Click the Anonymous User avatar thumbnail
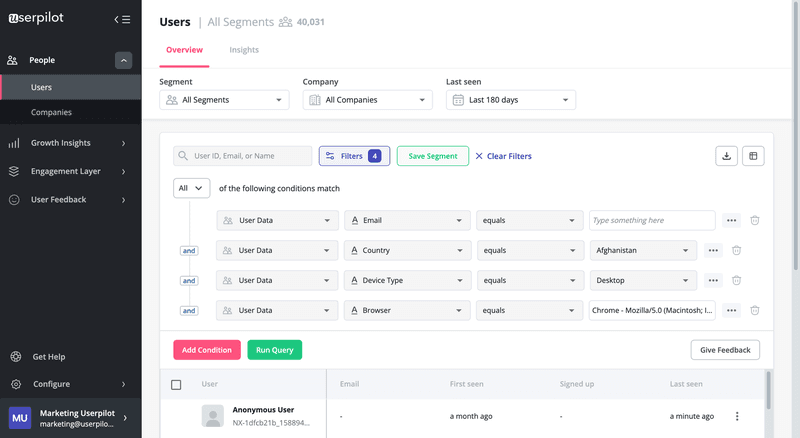The image size is (800, 438). (x=213, y=416)
